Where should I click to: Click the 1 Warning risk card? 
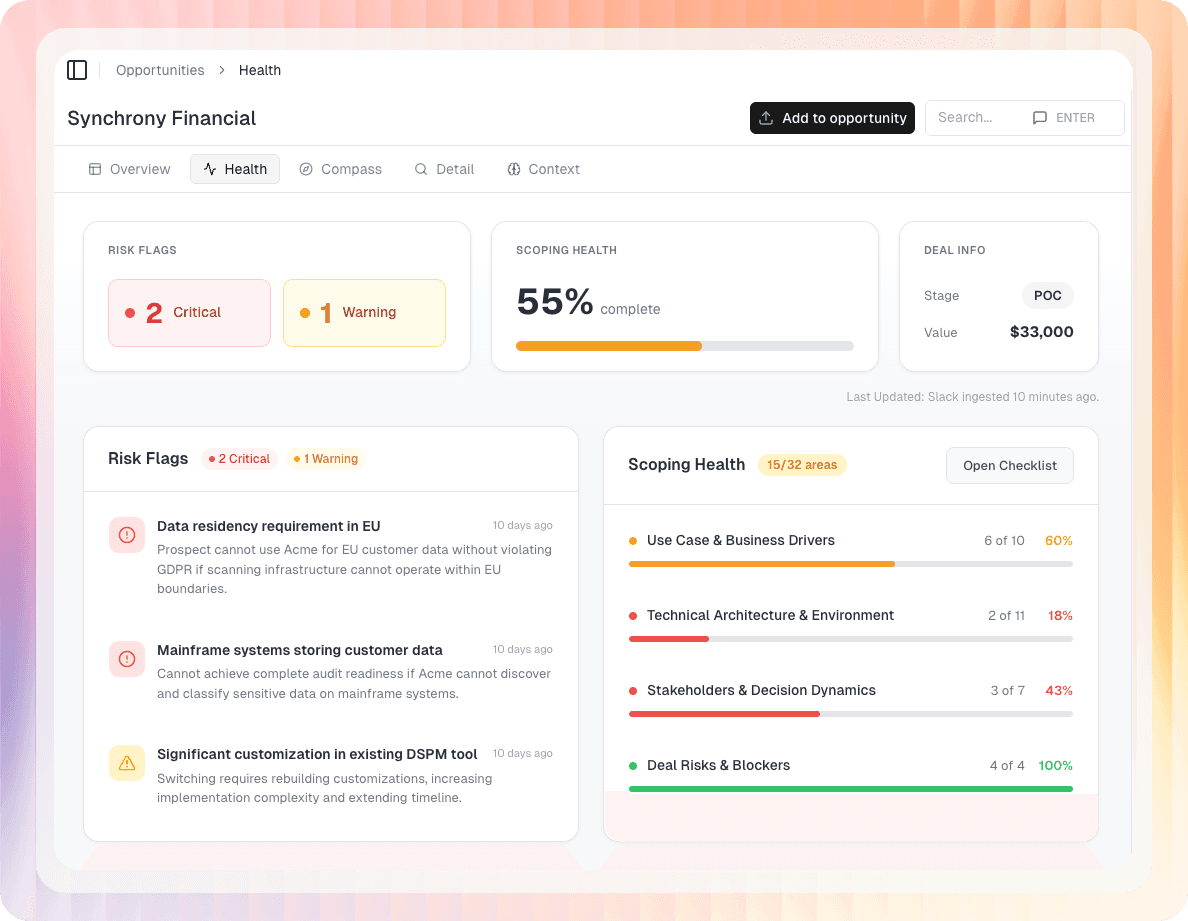coord(364,313)
